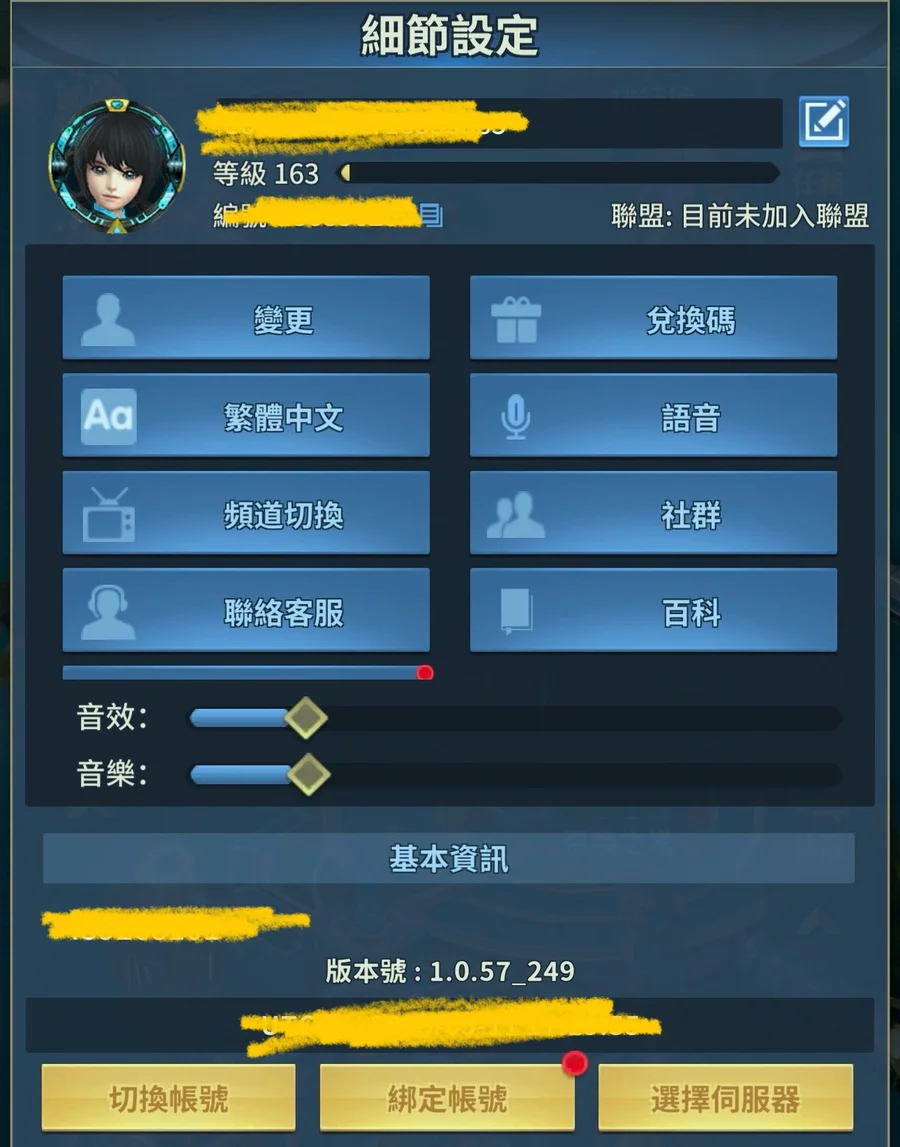Click the two-people icon for 社群

click(516, 515)
